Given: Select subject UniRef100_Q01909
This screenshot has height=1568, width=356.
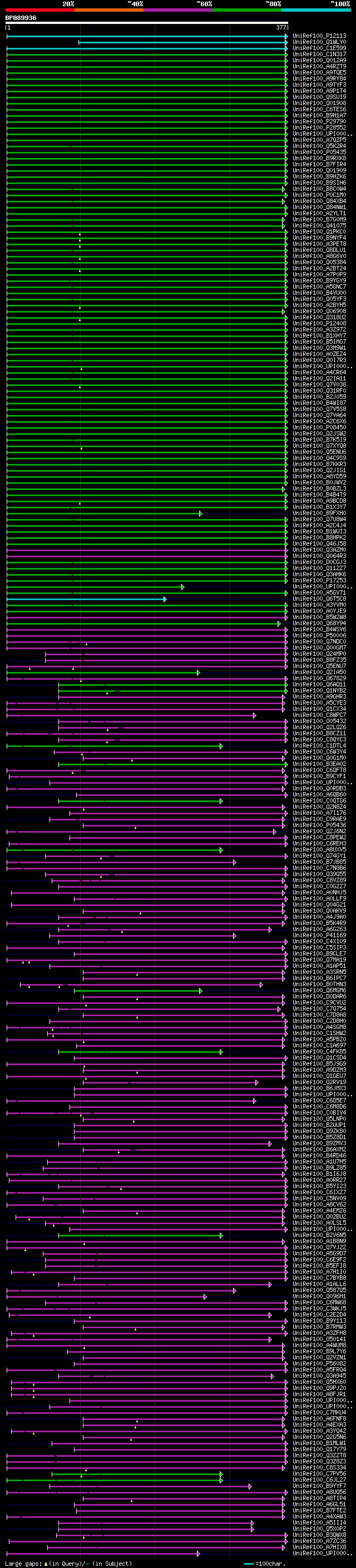Looking at the screenshot, I should coord(319,170).
